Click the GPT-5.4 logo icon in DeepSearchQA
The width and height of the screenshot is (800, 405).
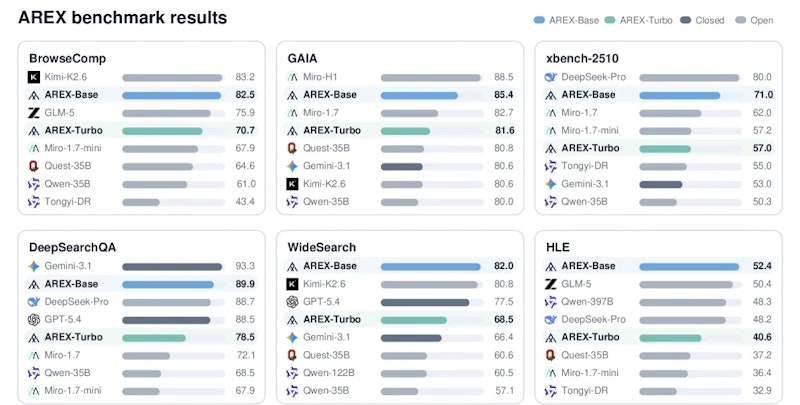[x=34, y=319]
